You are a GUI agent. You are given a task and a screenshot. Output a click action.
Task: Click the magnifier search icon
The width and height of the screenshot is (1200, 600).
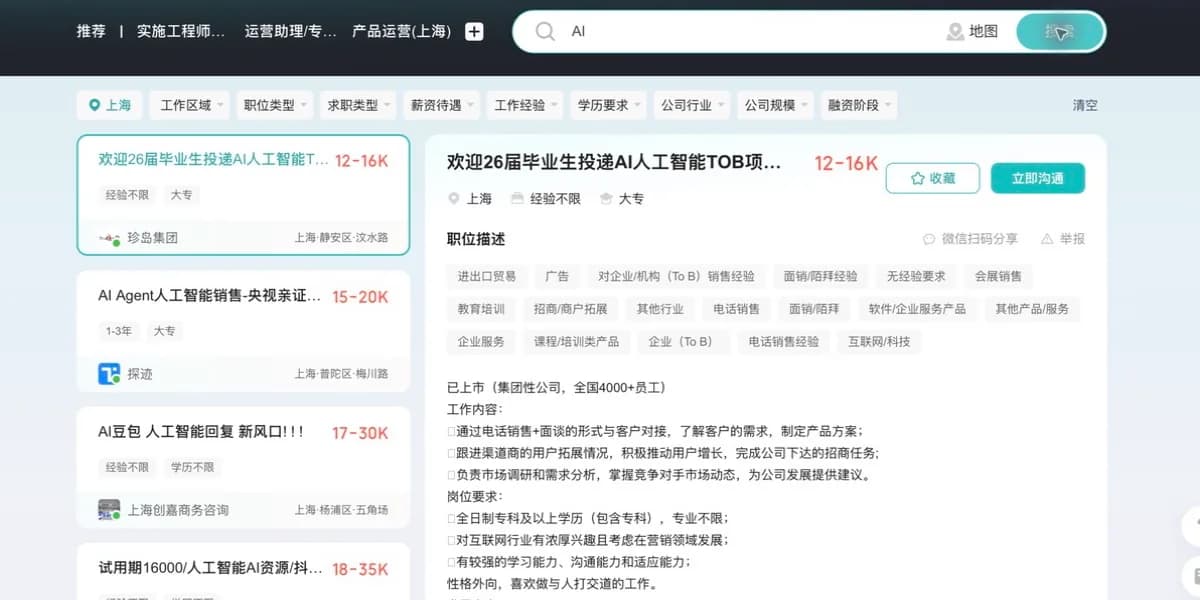pos(545,31)
